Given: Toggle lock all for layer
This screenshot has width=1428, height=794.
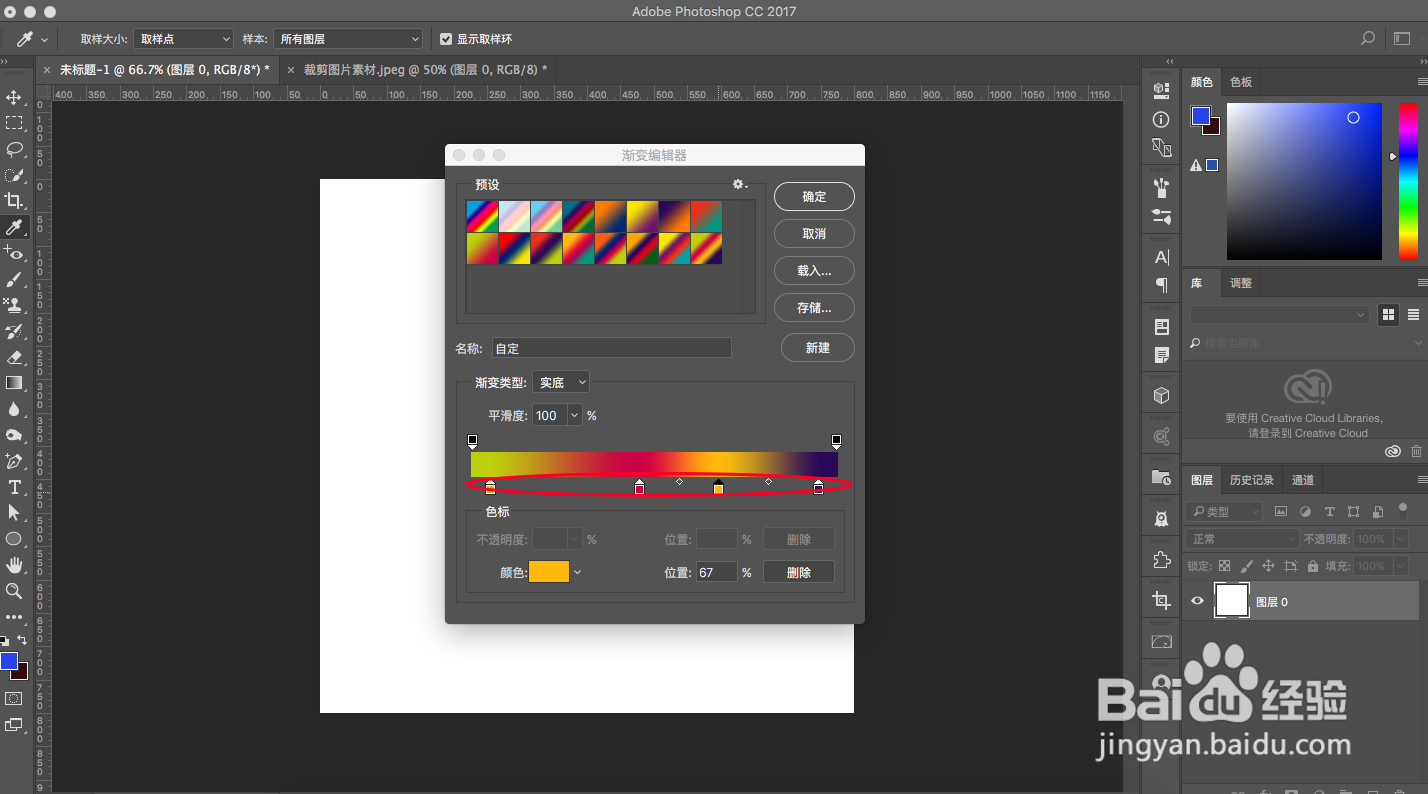Looking at the screenshot, I should [1312, 566].
